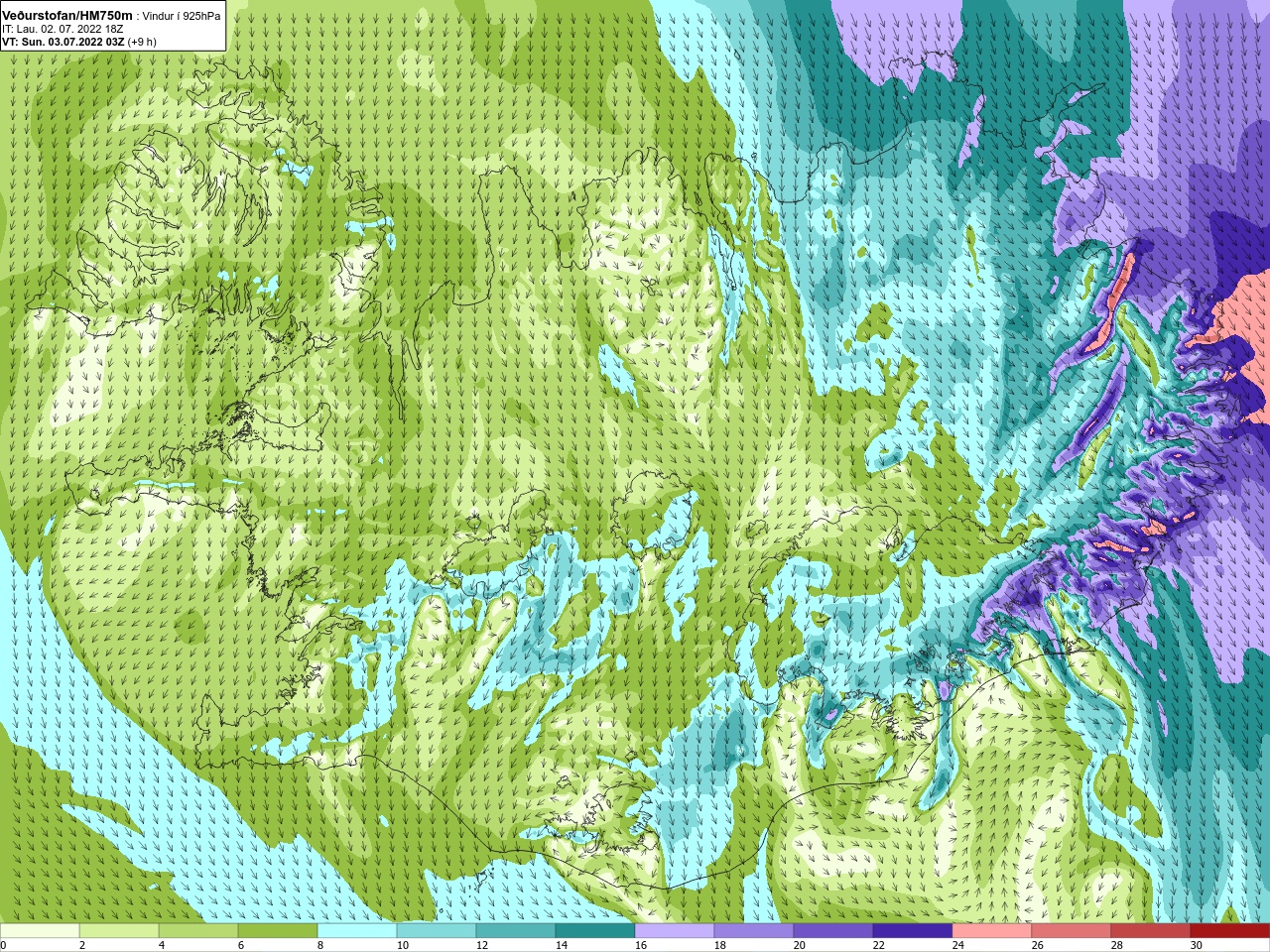This screenshot has height=952, width=1270.
Task: Click the 'Vindur í 925hPa' label
Action: [x=183, y=16]
